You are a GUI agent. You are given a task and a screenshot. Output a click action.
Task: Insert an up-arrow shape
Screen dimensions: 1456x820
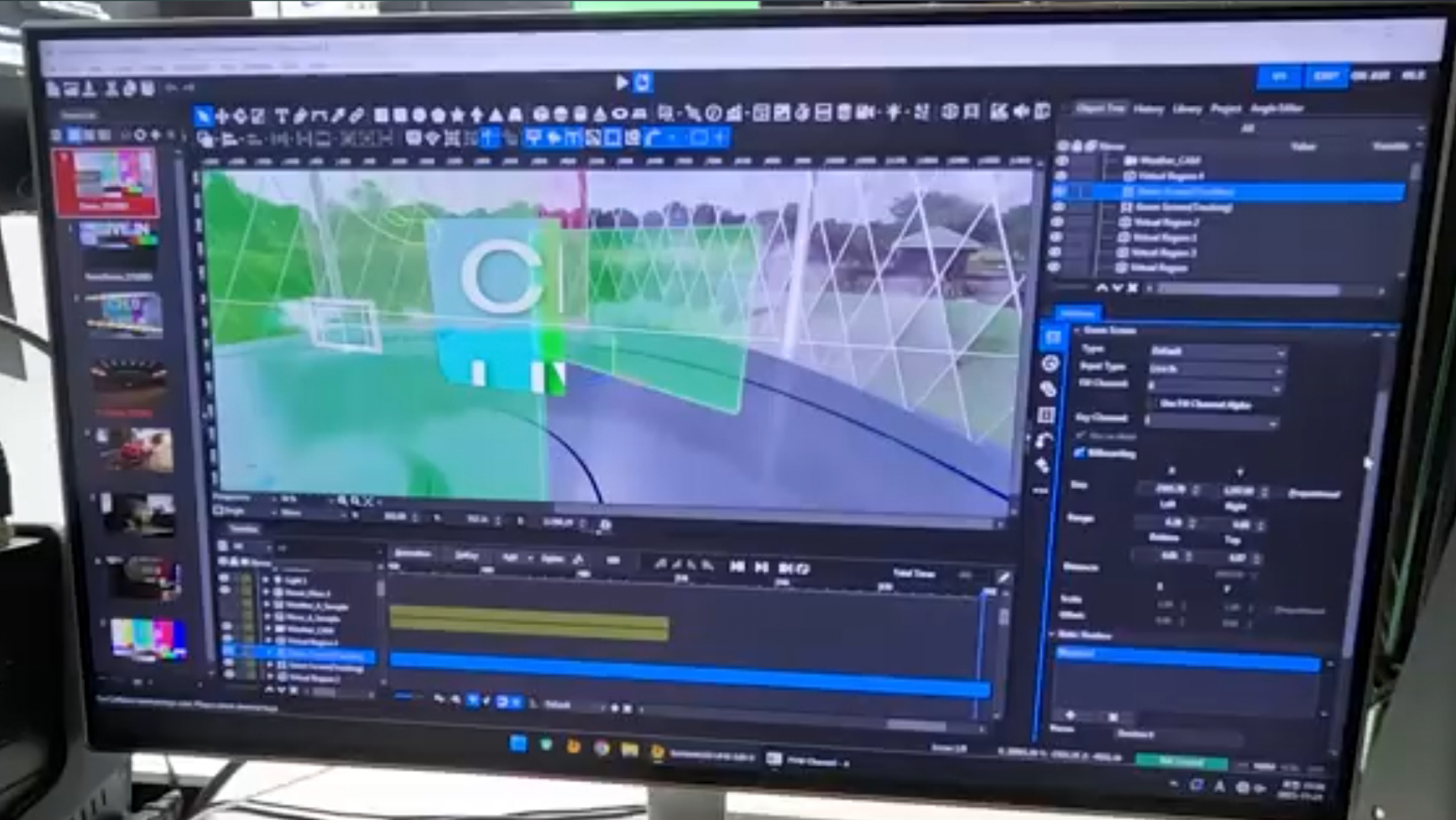tap(477, 114)
